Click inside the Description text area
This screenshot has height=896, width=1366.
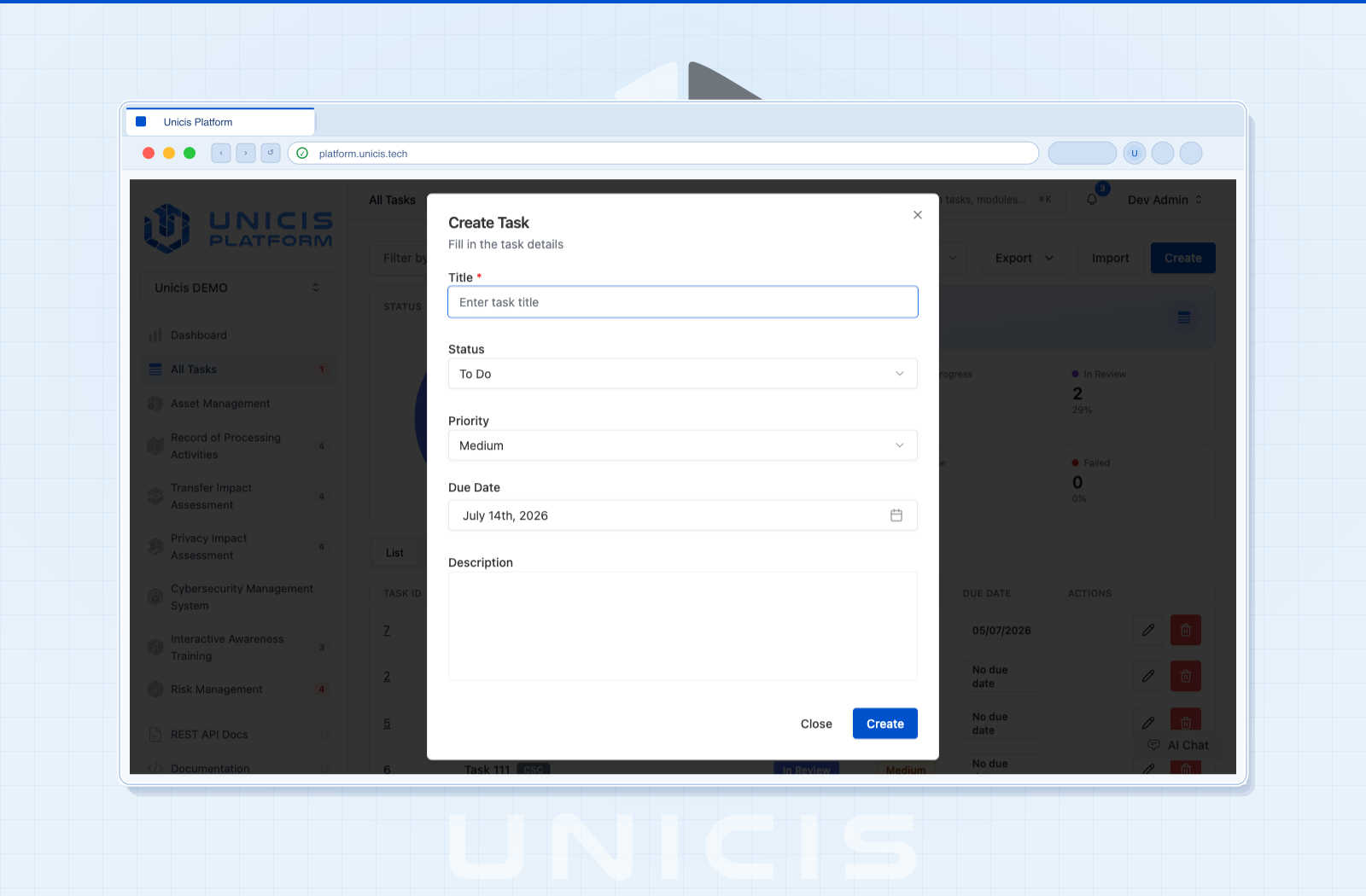tap(683, 626)
